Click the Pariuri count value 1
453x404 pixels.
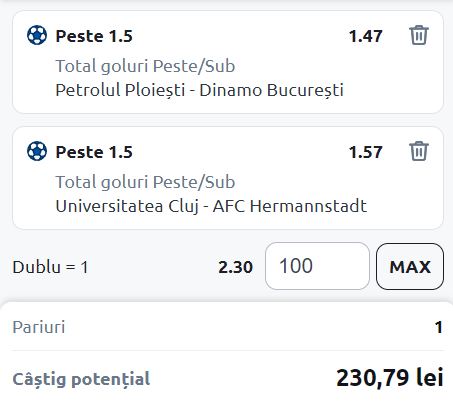(439, 327)
